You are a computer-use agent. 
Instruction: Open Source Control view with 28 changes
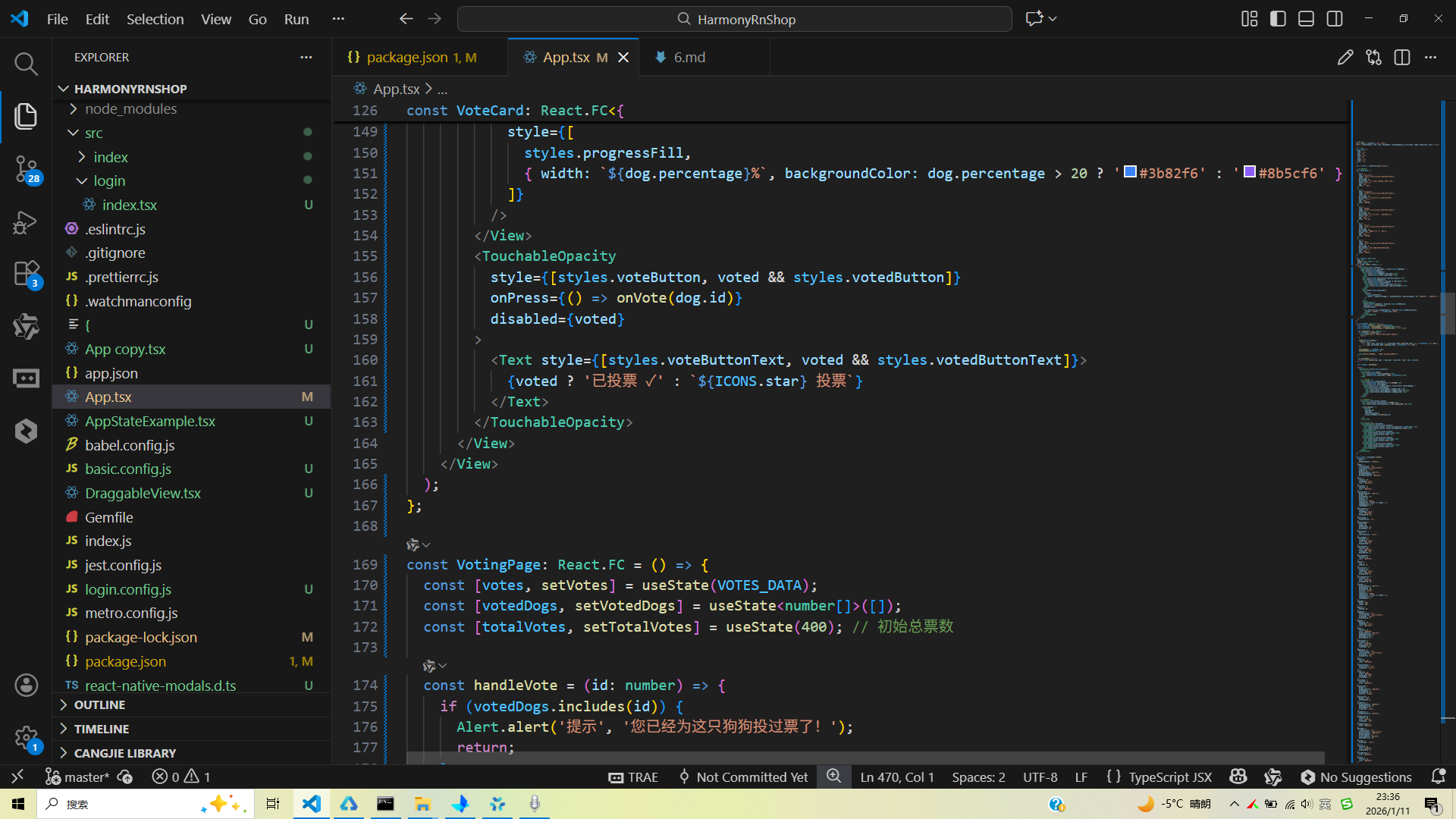point(26,168)
